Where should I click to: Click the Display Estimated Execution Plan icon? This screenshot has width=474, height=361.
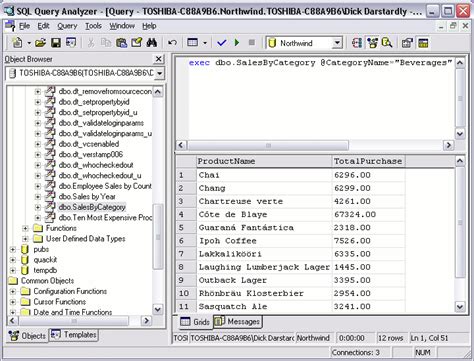coord(357,43)
